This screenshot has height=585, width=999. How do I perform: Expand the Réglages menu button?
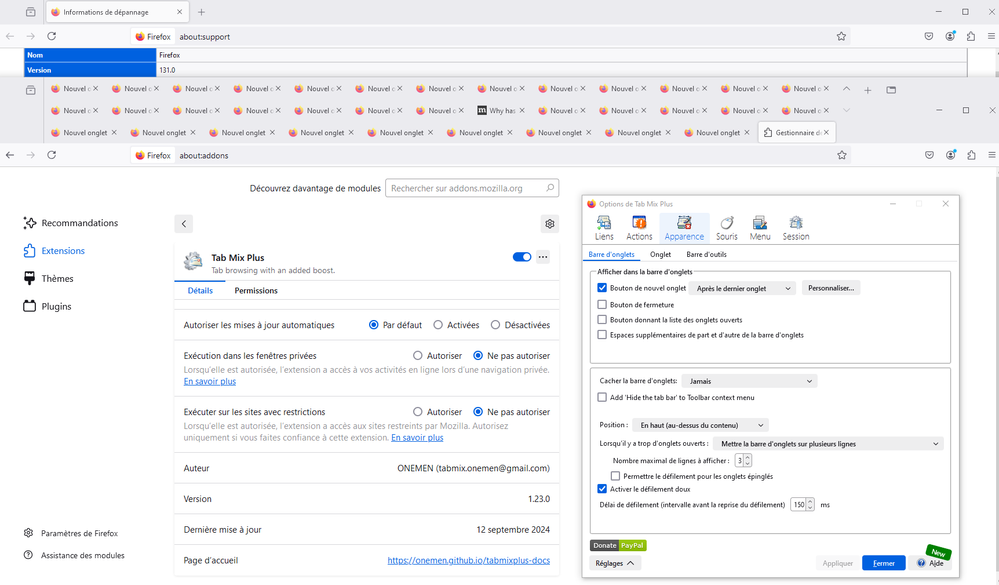[615, 563]
